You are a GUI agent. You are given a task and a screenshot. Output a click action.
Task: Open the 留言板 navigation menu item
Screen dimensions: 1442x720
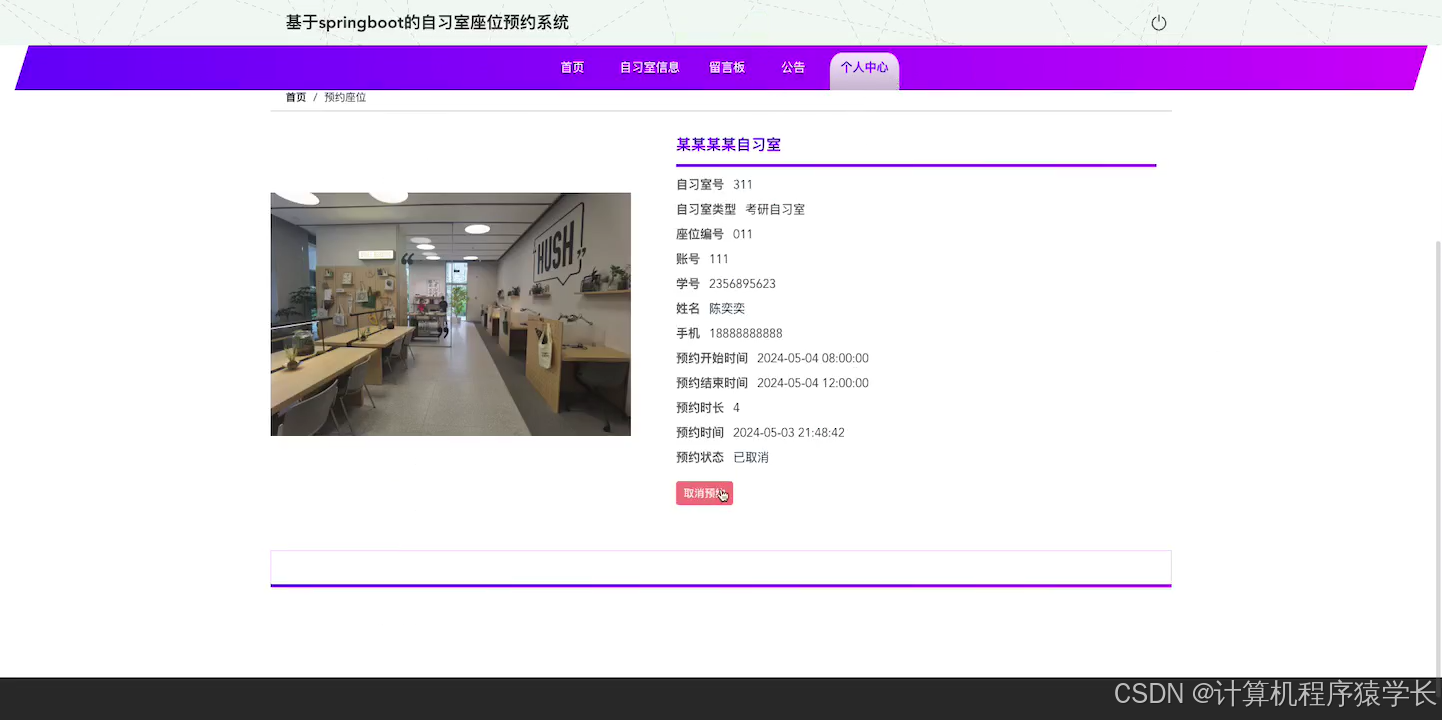pos(727,67)
